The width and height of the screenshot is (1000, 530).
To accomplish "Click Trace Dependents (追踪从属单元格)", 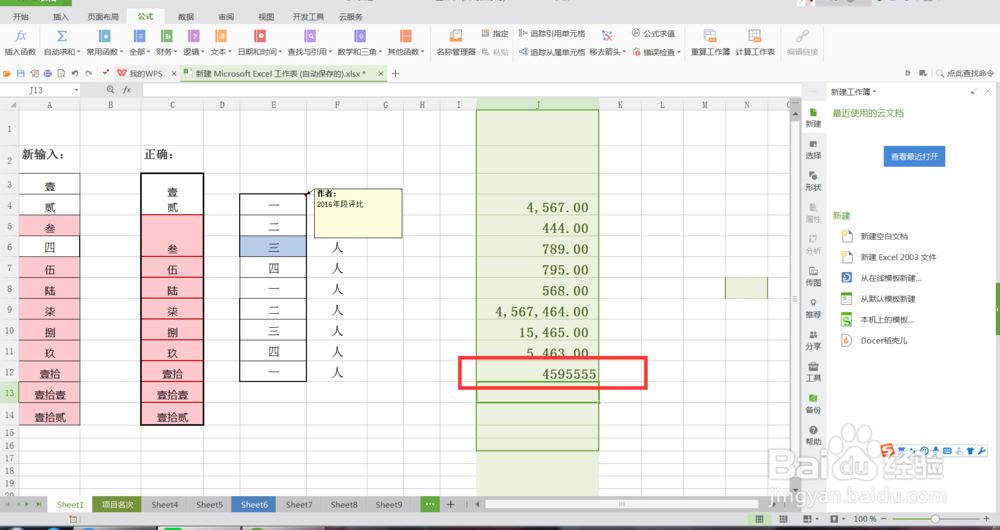I will coord(552,52).
